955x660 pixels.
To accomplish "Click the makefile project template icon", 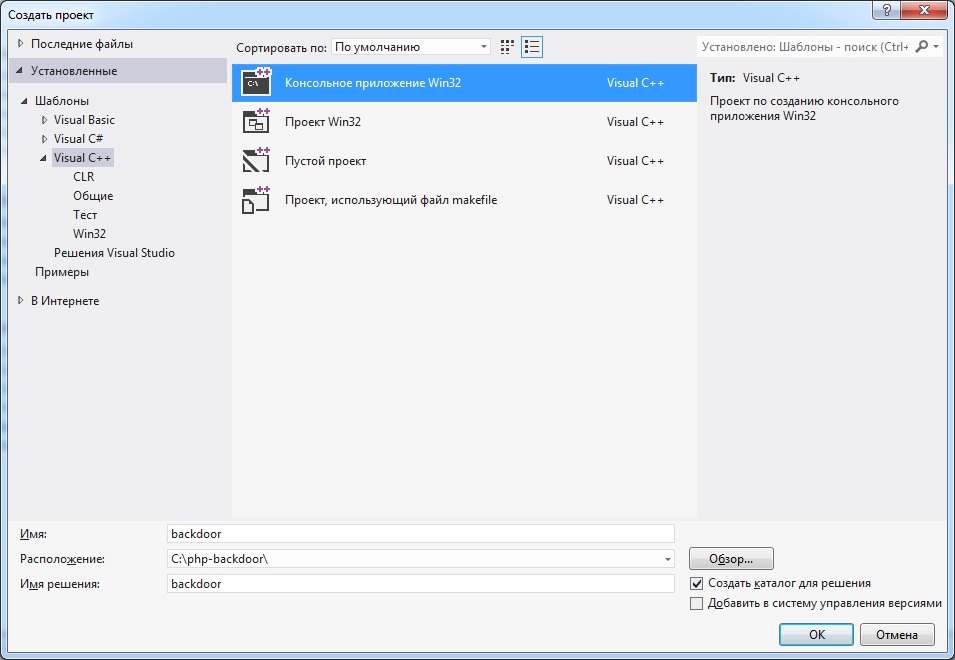I will (257, 200).
